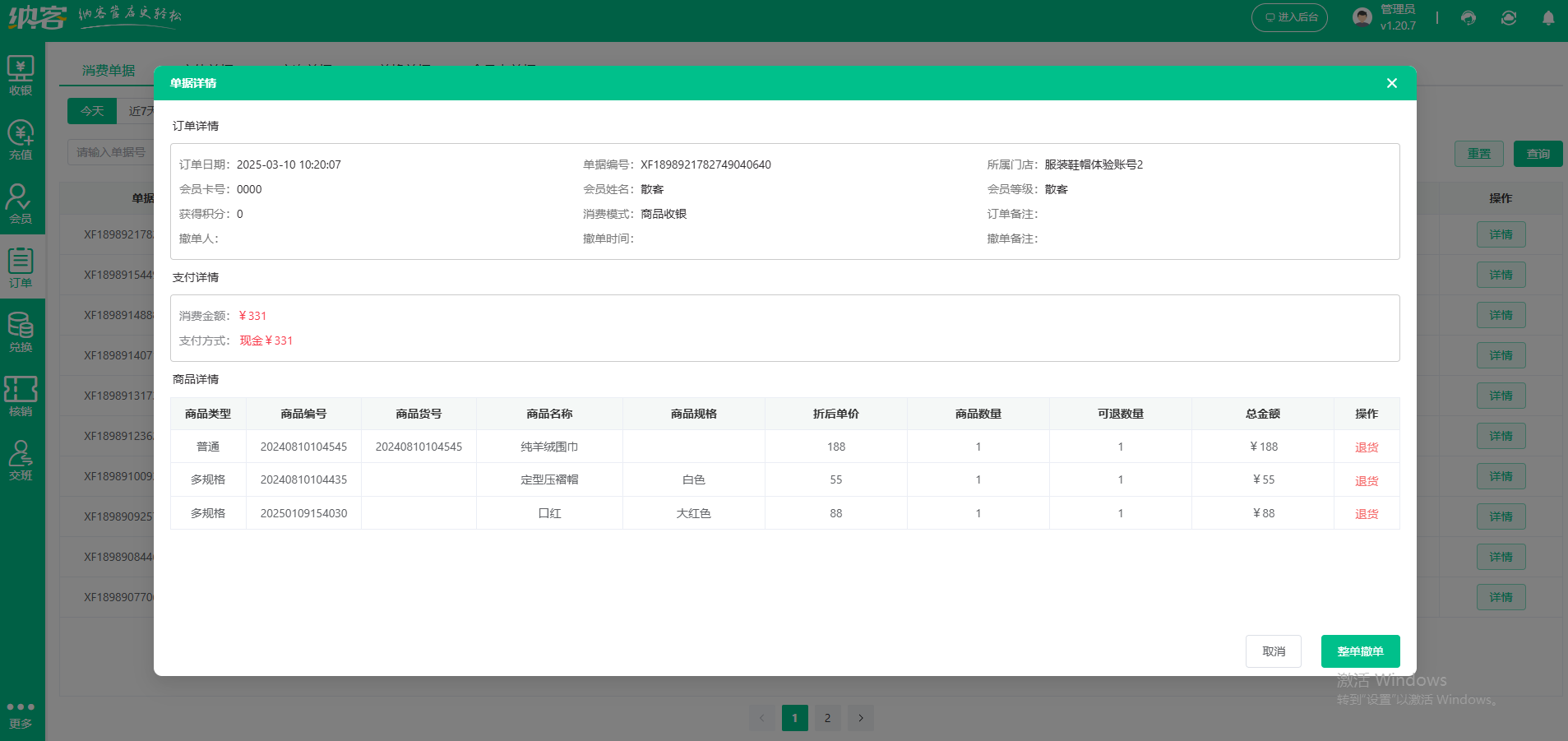Click the 订单 (orders) sidebar icon
The width and height of the screenshot is (1568, 741).
(x=21, y=266)
